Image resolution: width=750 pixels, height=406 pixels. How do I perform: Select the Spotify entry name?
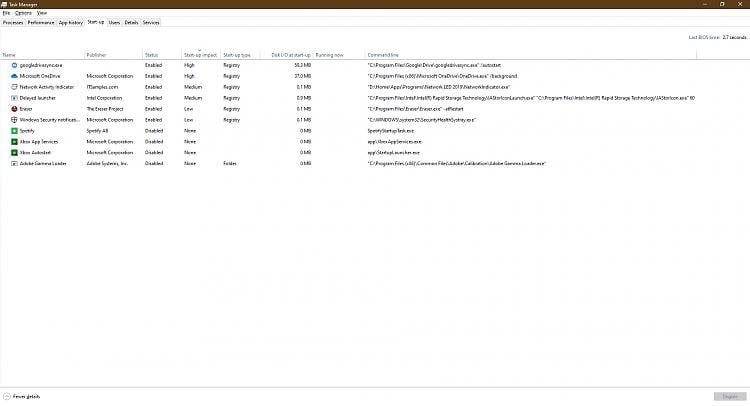27,131
